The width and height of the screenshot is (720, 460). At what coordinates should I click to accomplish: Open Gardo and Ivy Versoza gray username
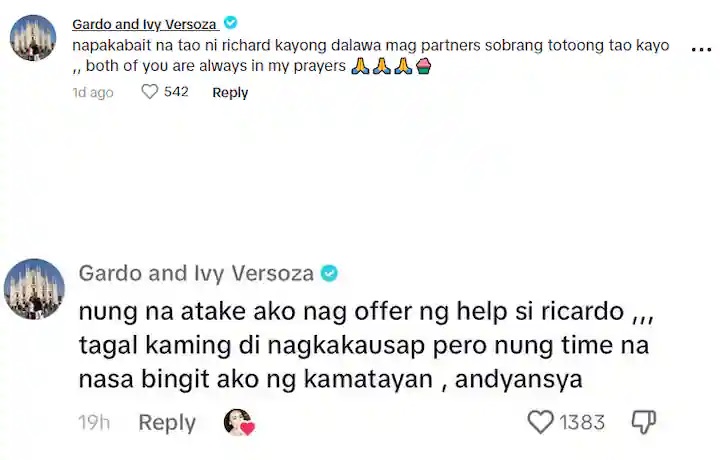(196, 274)
